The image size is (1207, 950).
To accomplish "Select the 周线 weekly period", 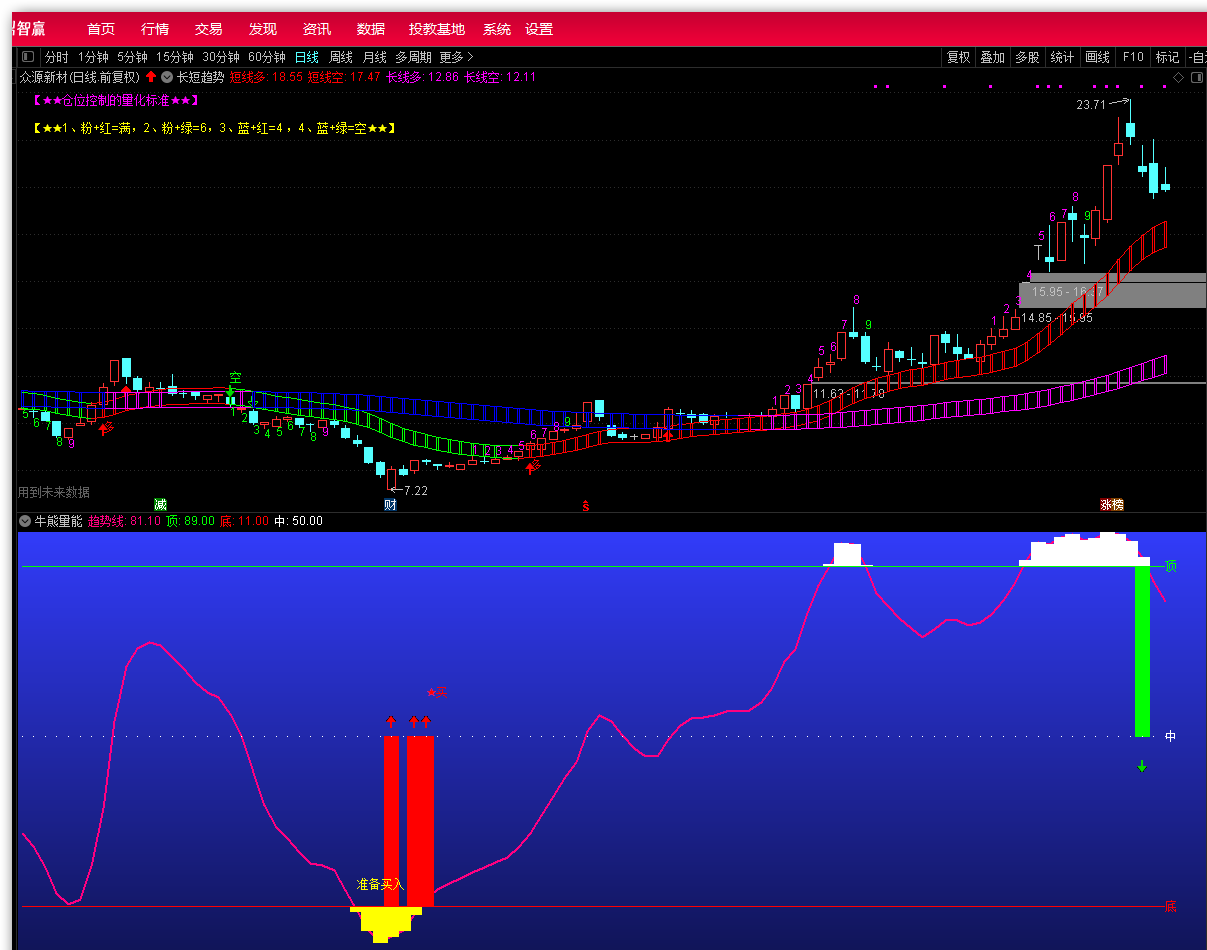I will point(341,57).
